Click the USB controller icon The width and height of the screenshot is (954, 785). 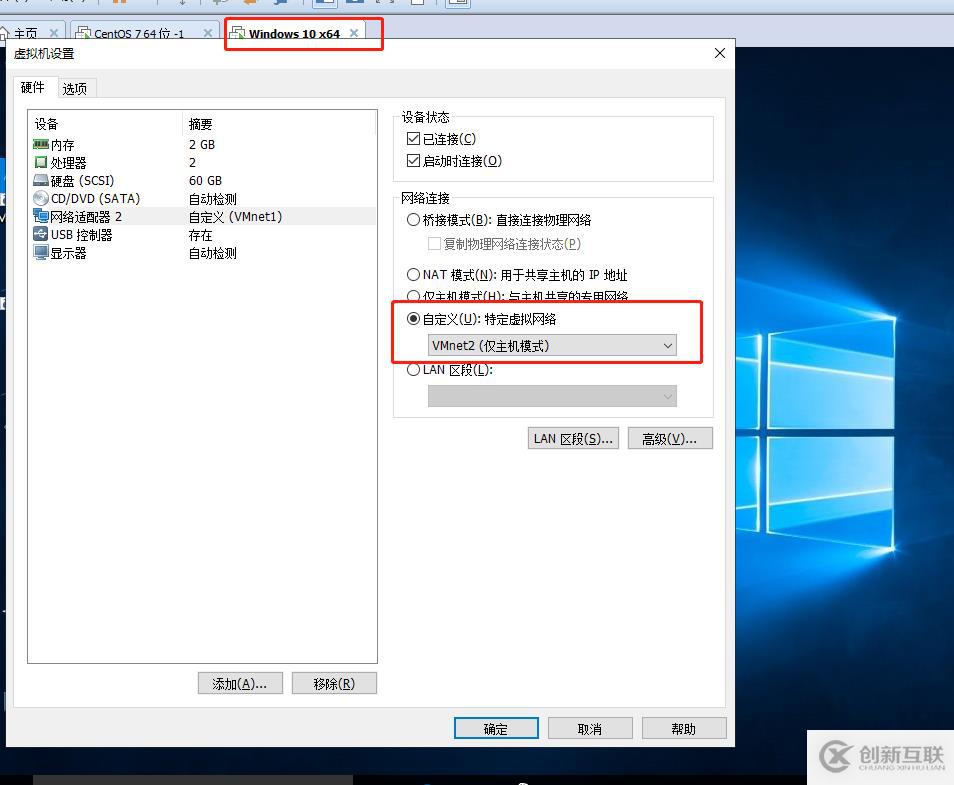(41, 234)
